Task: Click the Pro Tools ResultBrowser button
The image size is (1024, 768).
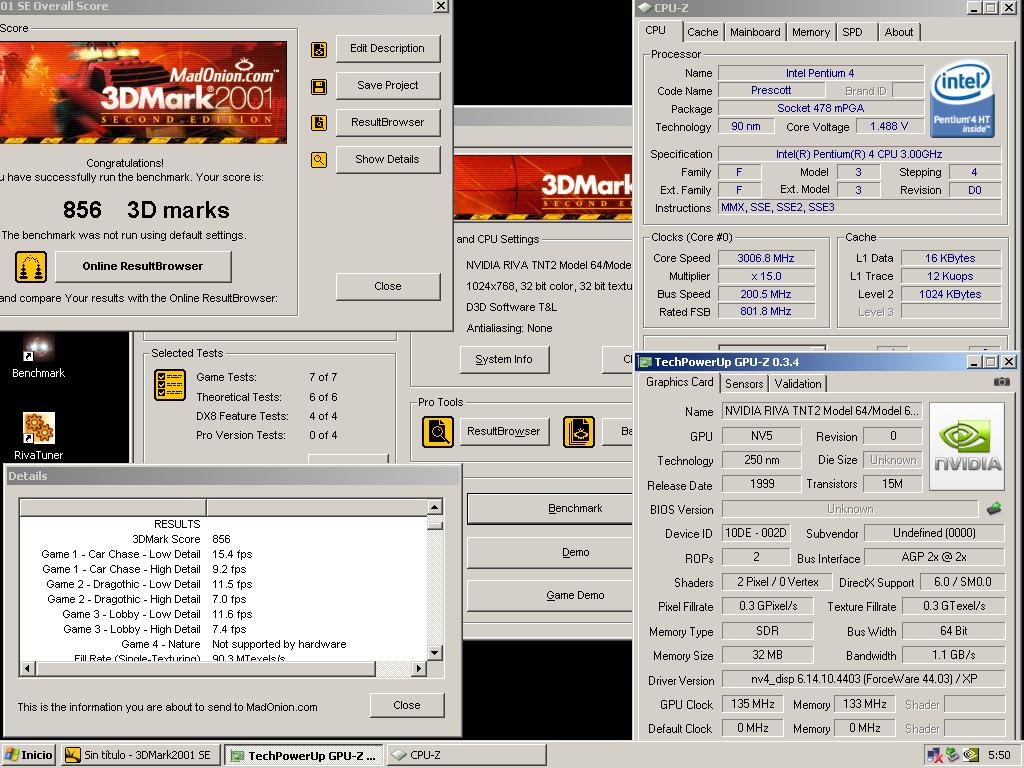Action: click(x=504, y=431)
